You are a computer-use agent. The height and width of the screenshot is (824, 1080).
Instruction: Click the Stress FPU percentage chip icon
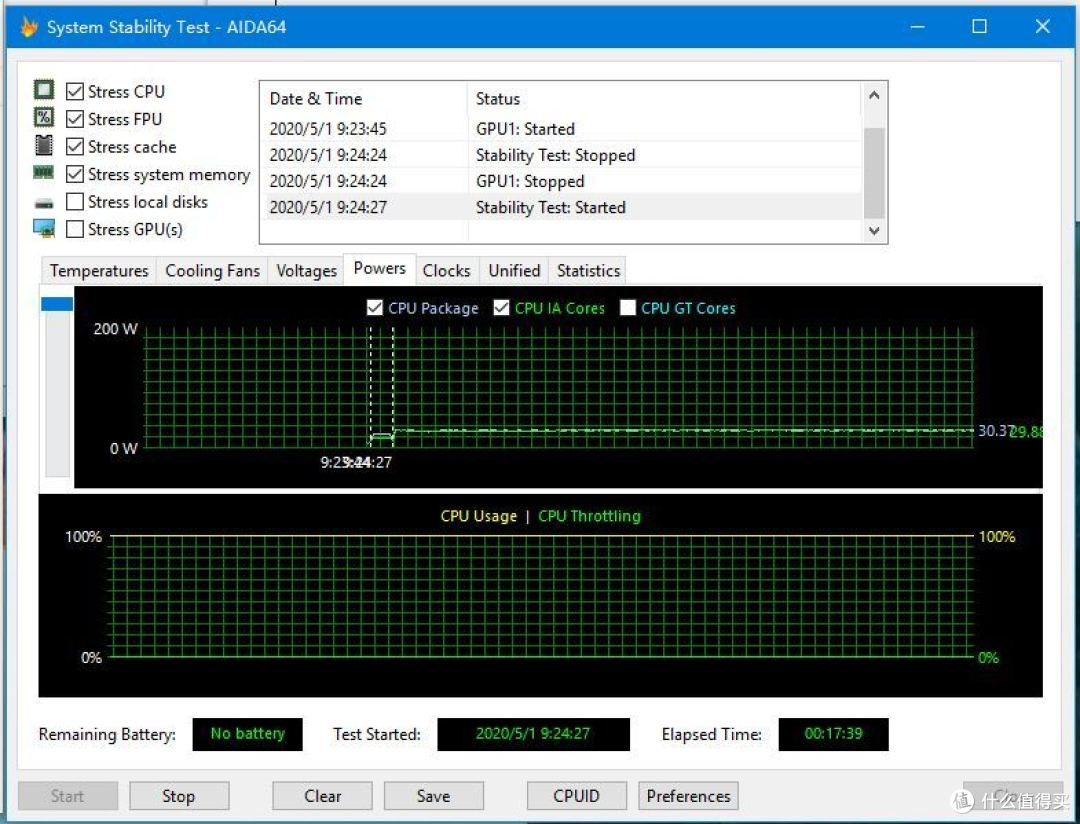[x=44, y=118]
